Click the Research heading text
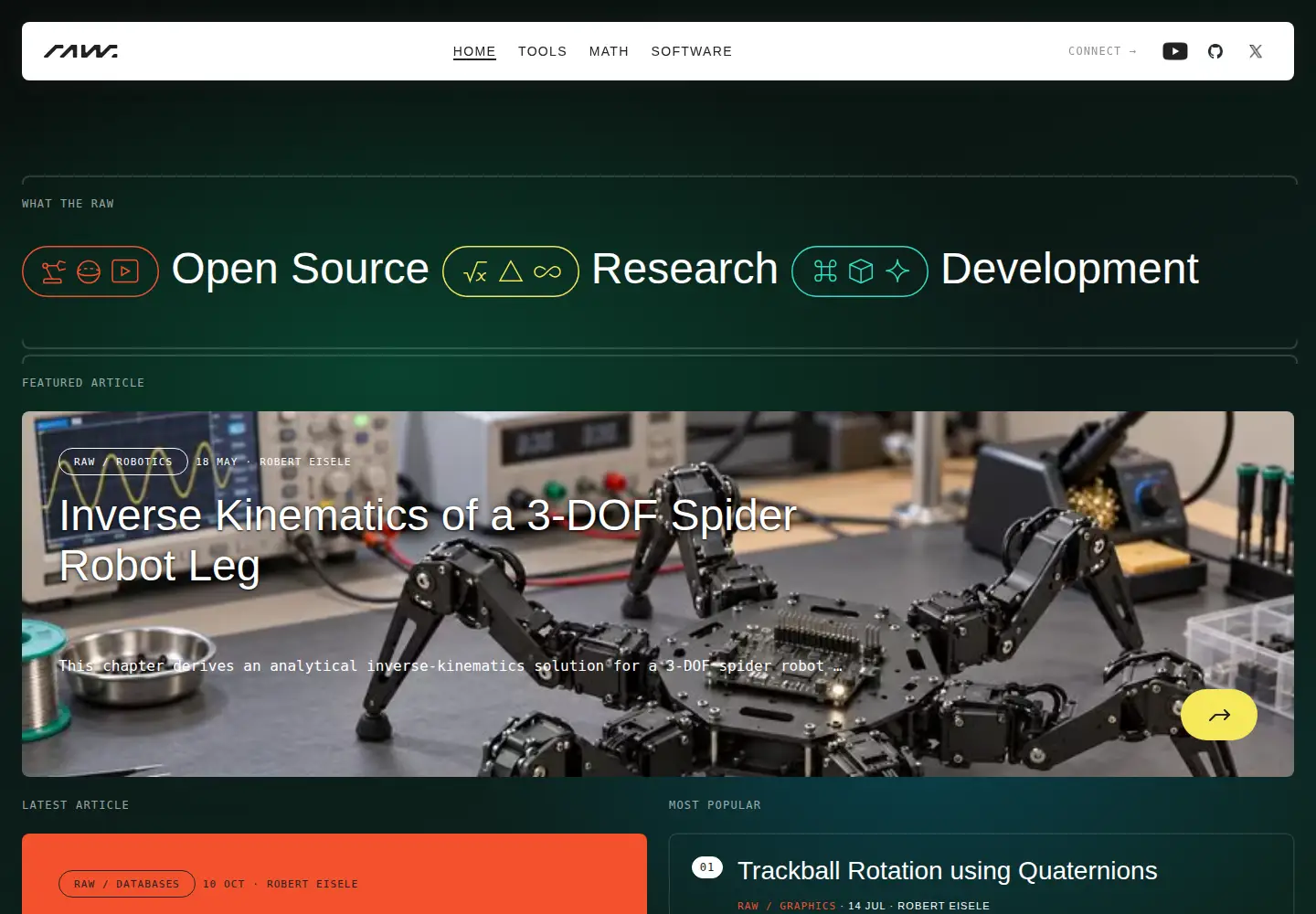 [x=685, y=269]
